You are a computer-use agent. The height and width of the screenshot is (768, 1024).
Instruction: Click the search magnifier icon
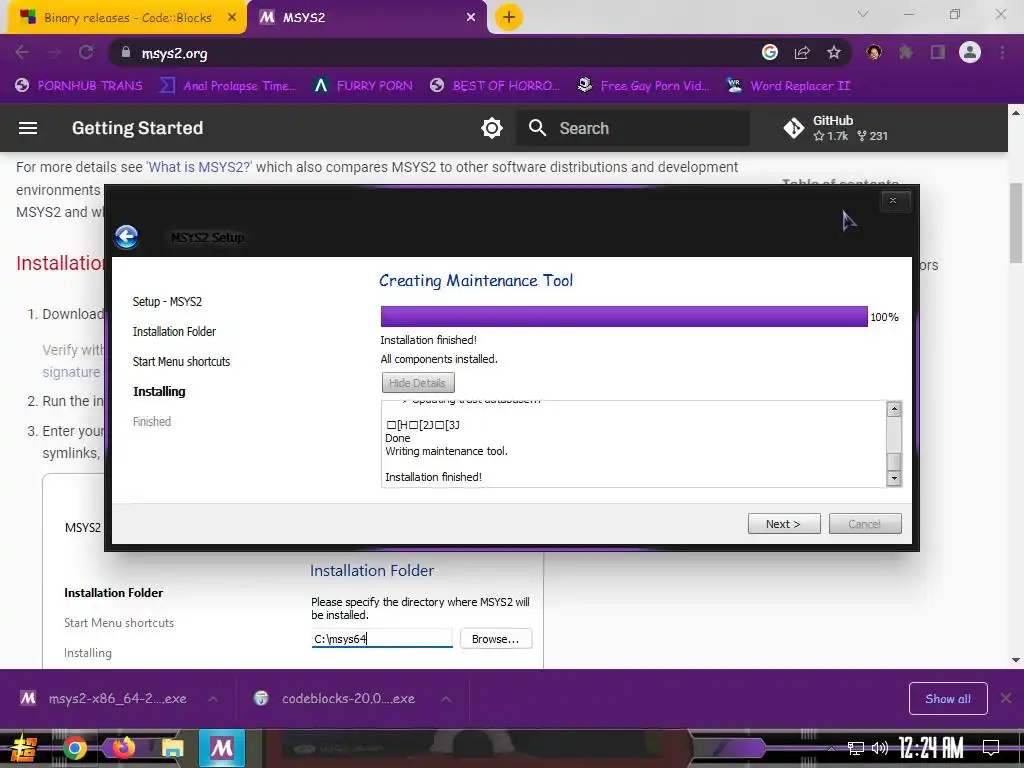point(537,128)
